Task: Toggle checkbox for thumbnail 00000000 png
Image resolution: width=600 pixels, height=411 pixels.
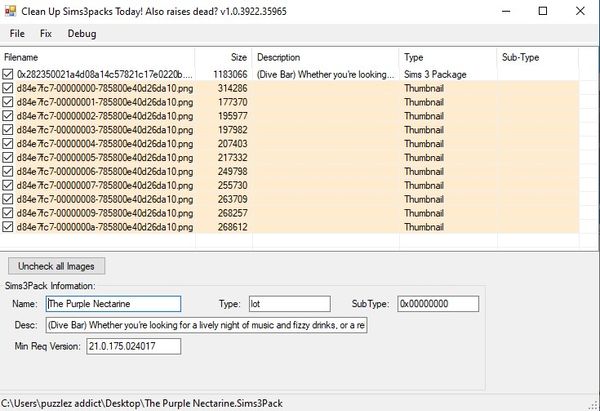Action: 8,88
